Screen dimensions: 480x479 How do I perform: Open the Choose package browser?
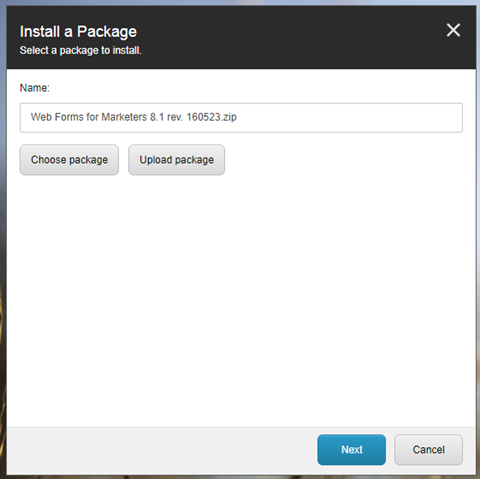click(x=69, y=160)
